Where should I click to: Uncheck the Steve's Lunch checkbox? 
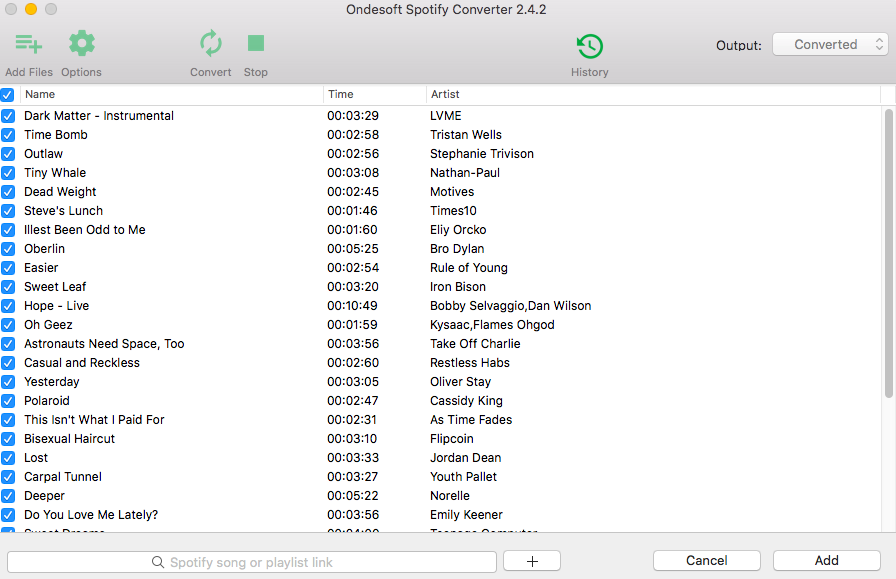(8, 211)
